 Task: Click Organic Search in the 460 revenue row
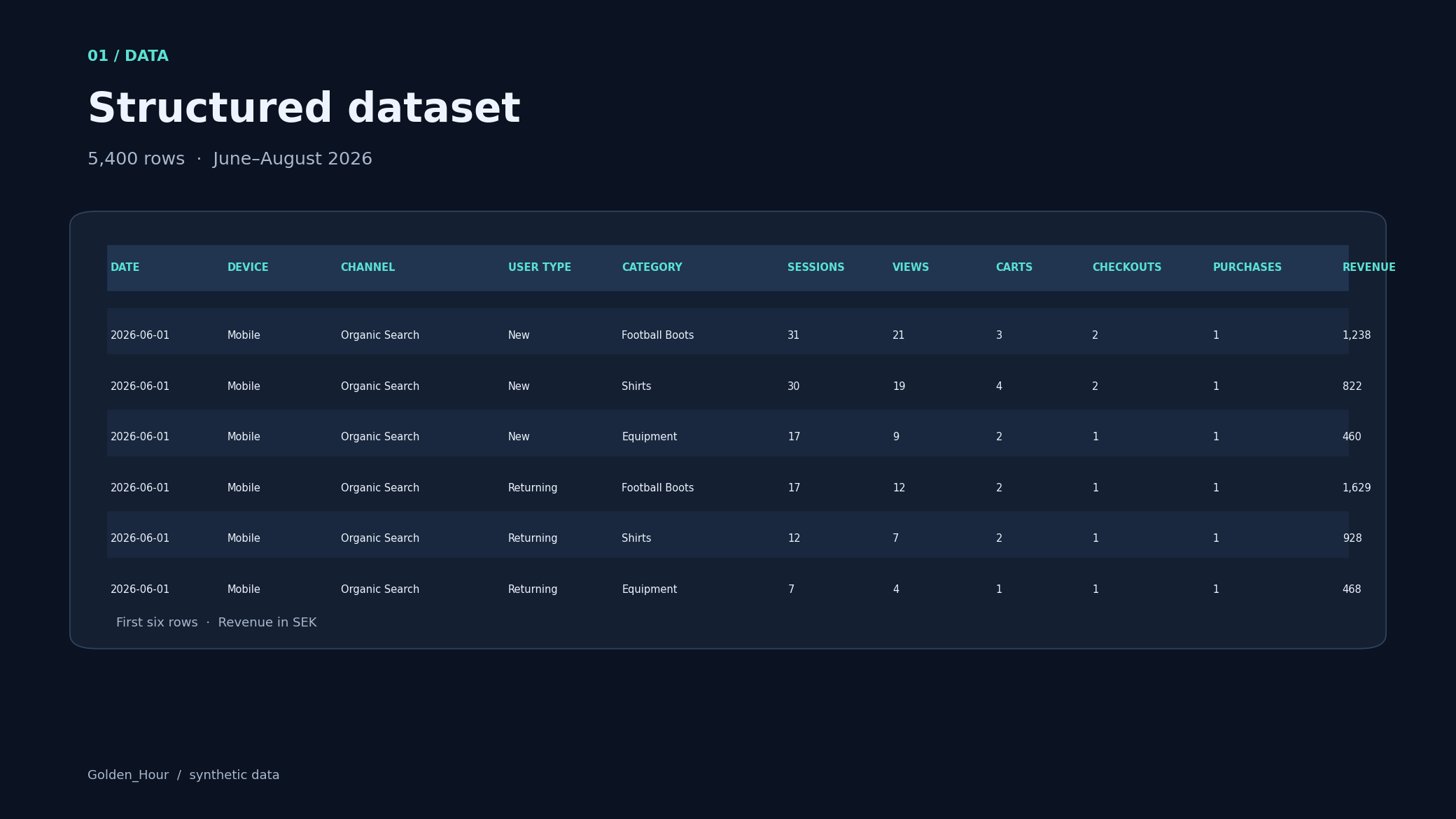click(380, 437)
